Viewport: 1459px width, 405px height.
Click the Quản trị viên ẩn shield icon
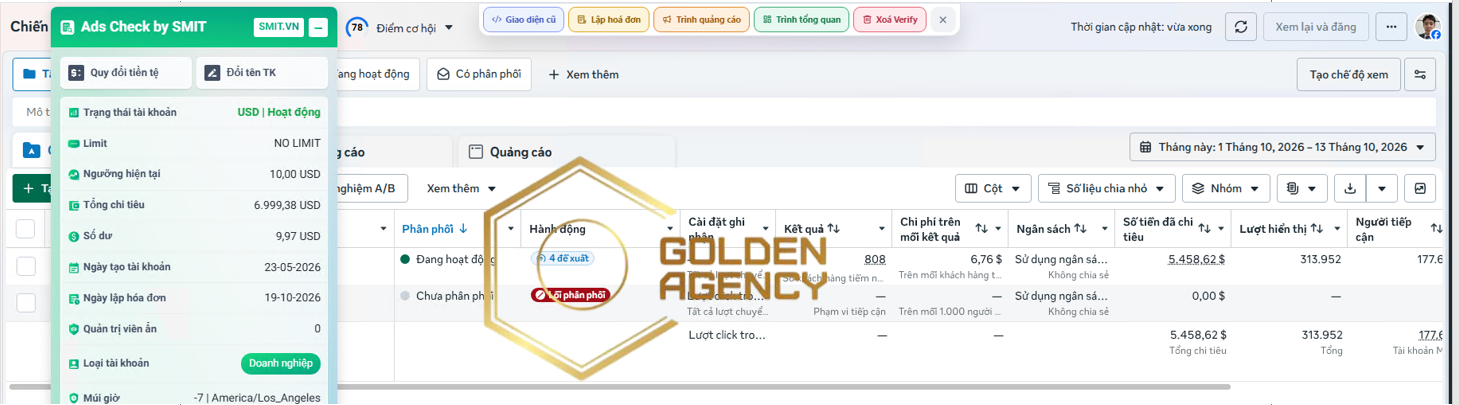click(74, 329)
